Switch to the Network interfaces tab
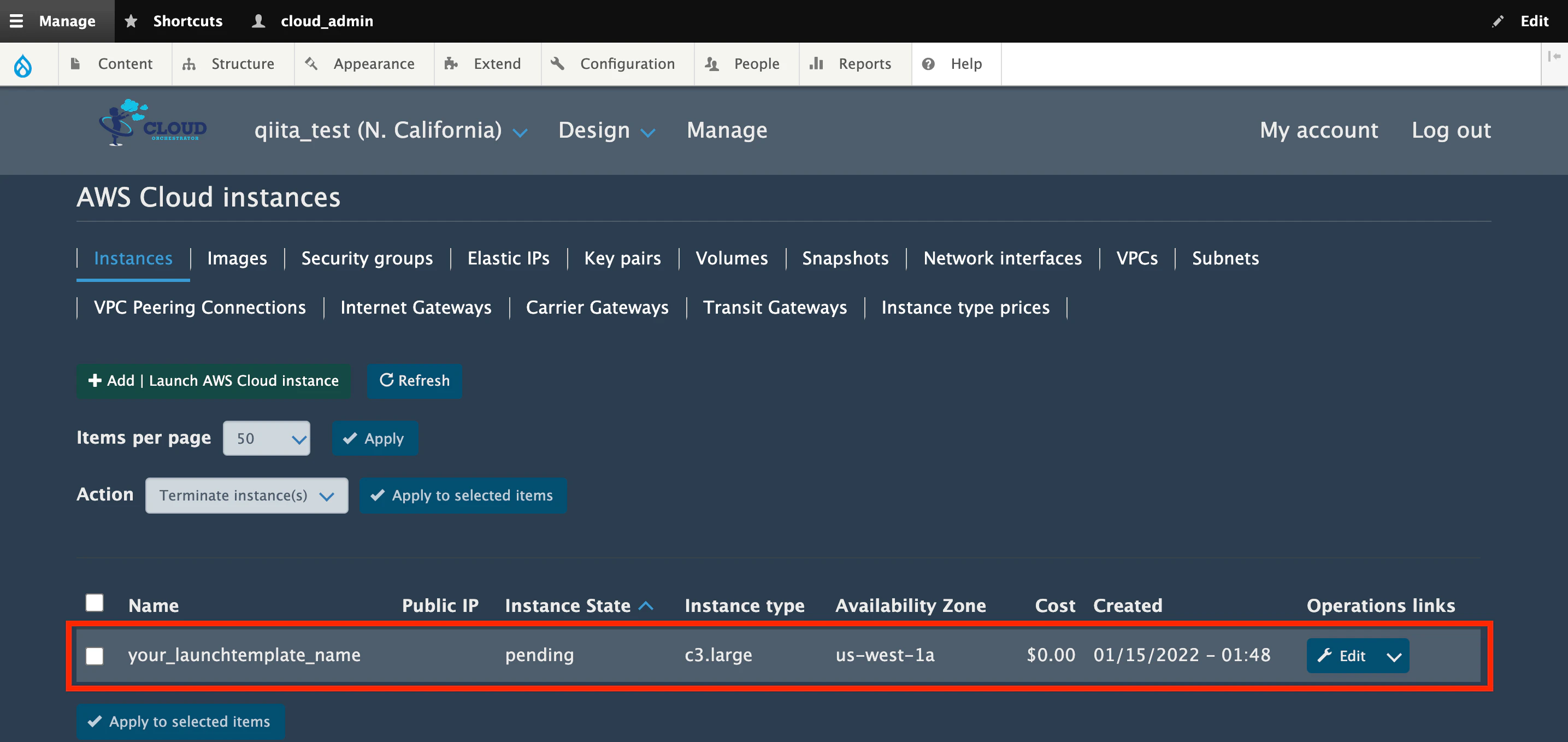This screenshot has height=742, width=1568. pyautogui.click(x=1003, y=258)
